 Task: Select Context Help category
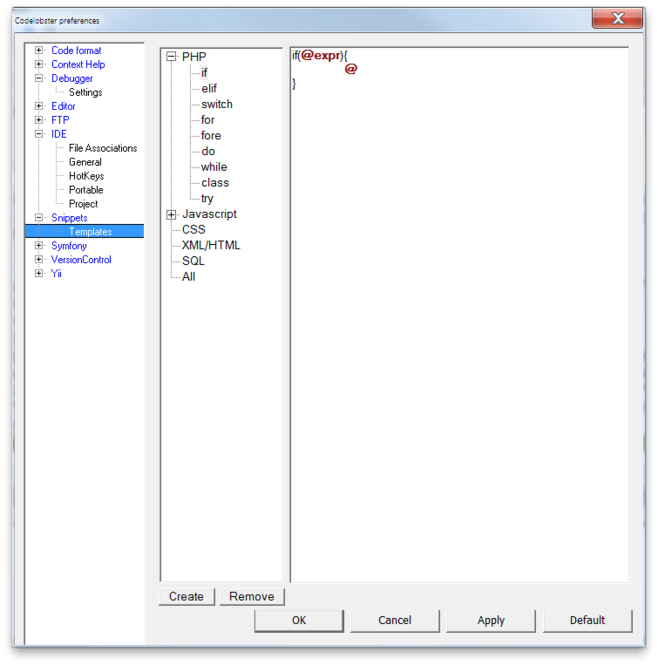point(78,64)
